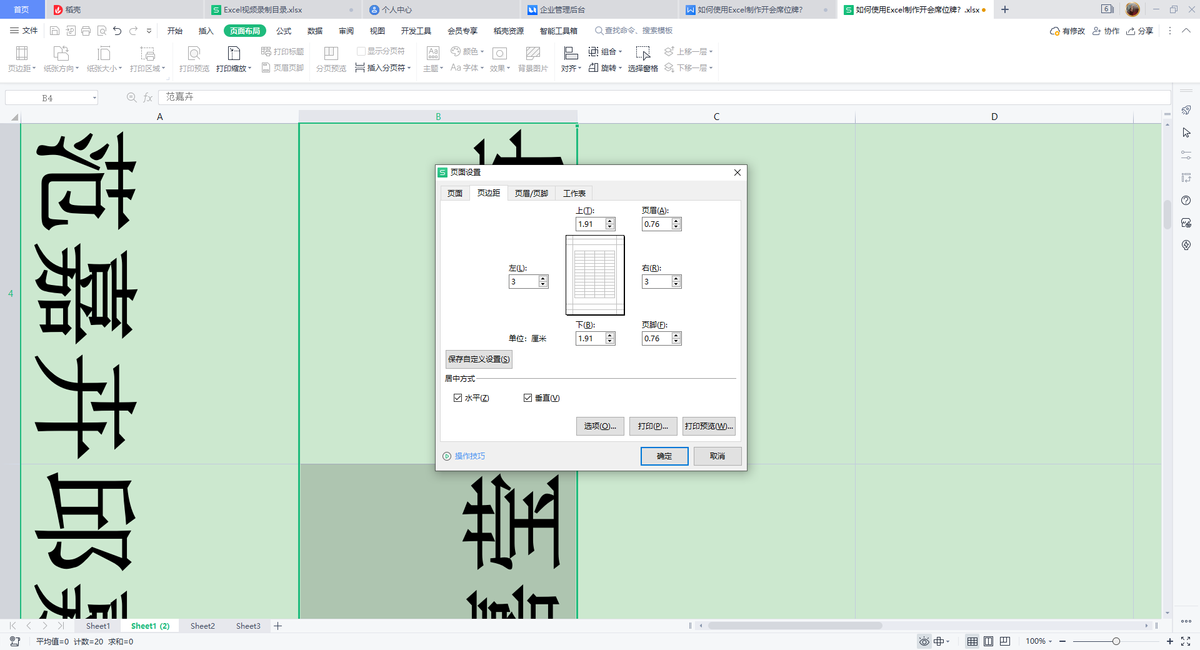Click the user avatar in the title bar
Image resolution: width=1200 pixels, height=650 pixels.
coord(1133,9)
